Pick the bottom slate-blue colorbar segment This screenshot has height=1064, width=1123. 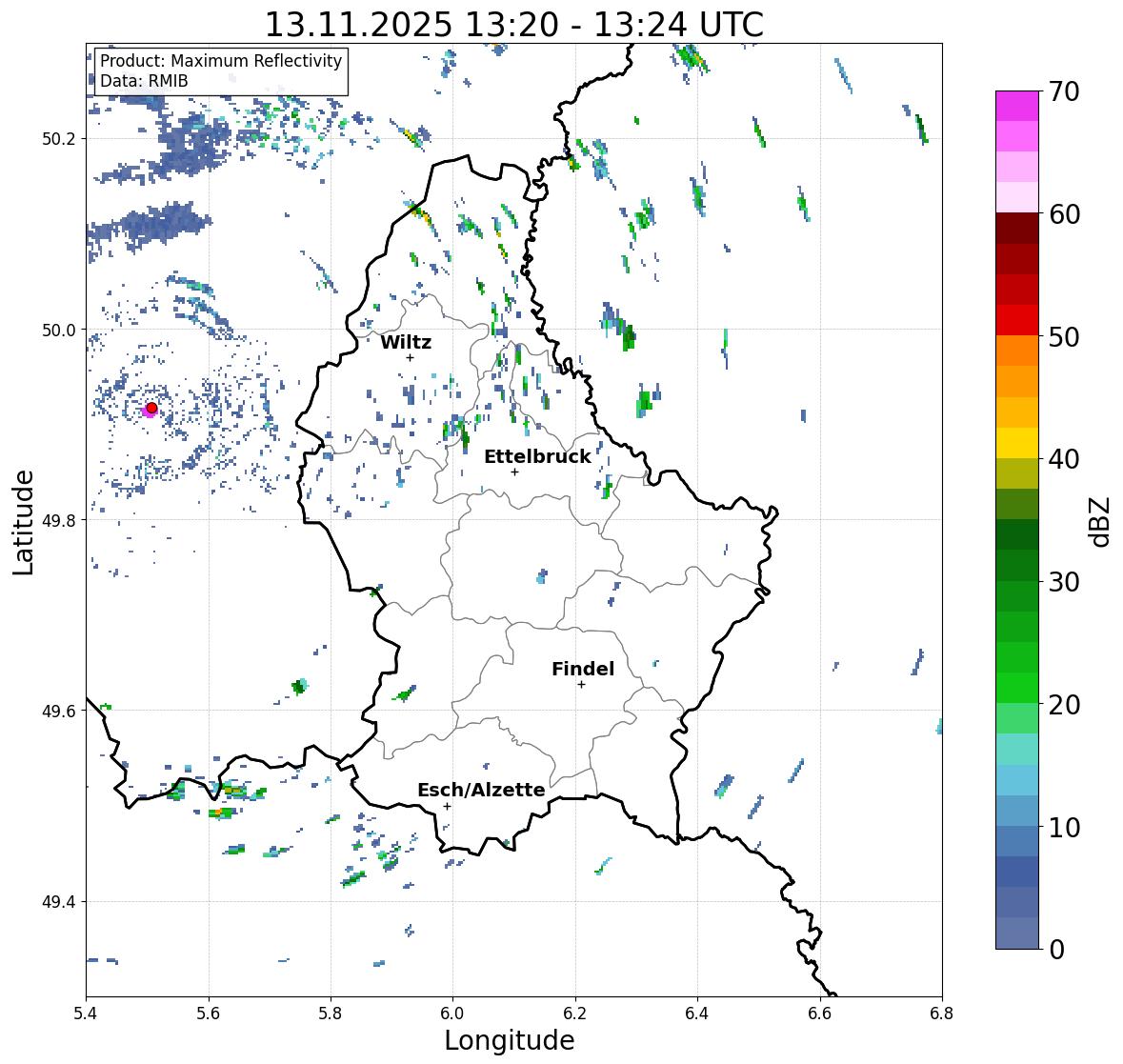pyautogui.click(x=1017, y=934)
